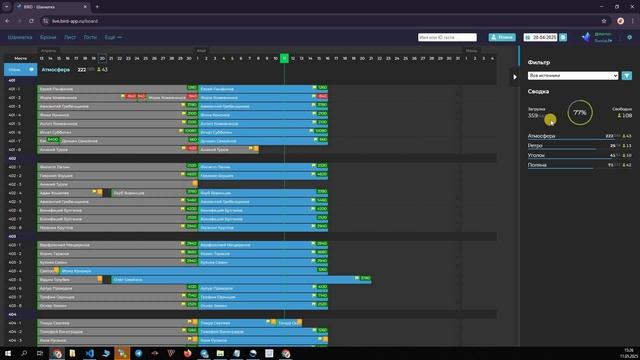Click the orange marker on row 403 - 5 gray booking

point(100,279)
